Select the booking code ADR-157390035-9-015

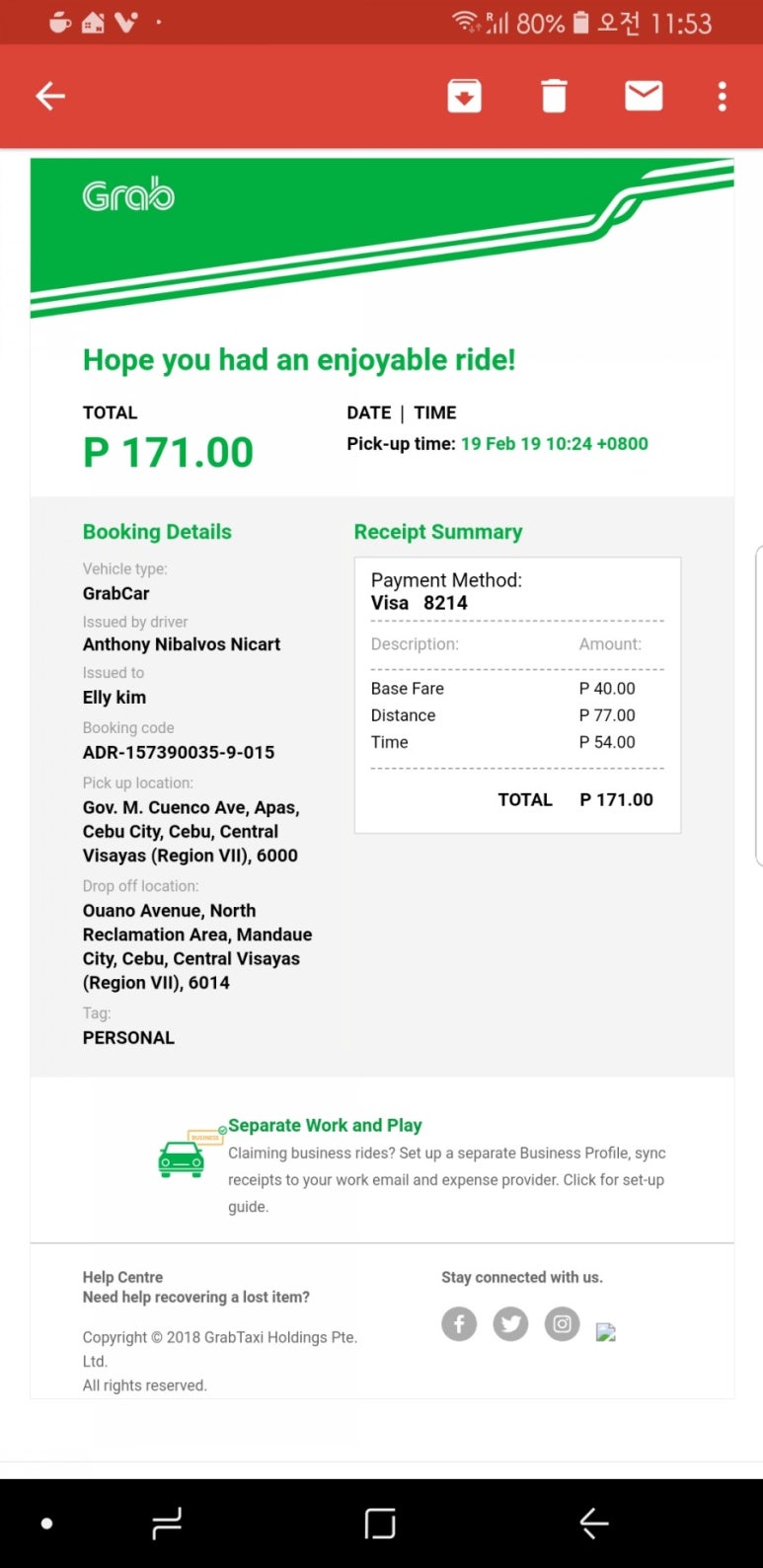click(x=179, y=752)
